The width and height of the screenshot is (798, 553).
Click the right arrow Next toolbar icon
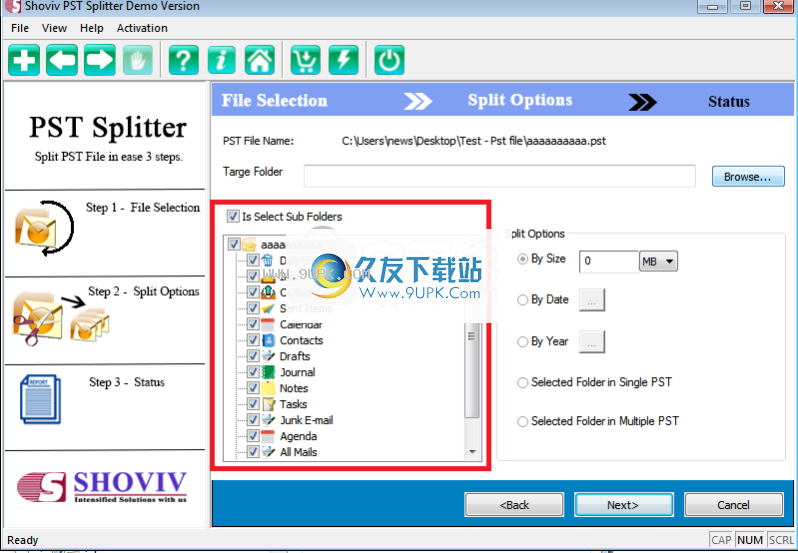(100, 60)
